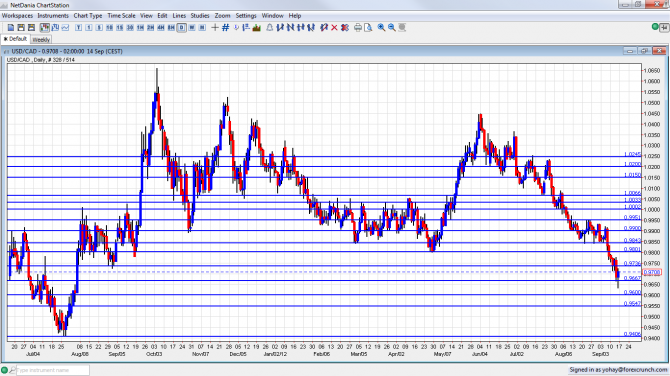This screenshot has height=376, width=670.
Task: Set time scale to 10 minutes
Action: [109, 27]
